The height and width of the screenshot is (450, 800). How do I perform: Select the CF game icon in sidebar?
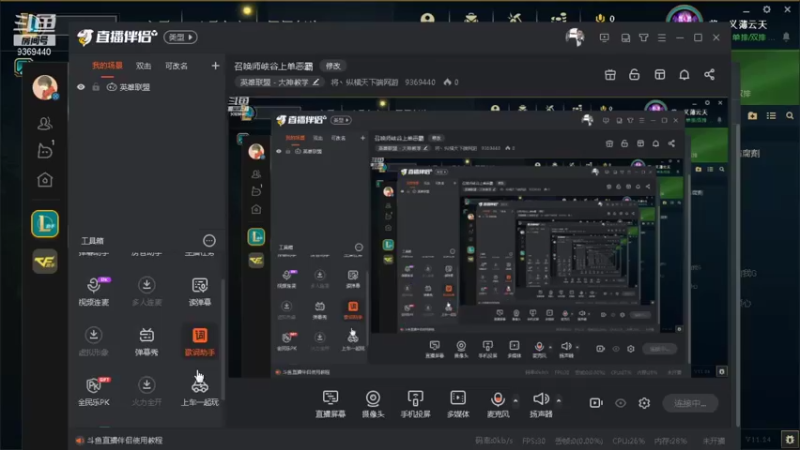pos(45,262)
